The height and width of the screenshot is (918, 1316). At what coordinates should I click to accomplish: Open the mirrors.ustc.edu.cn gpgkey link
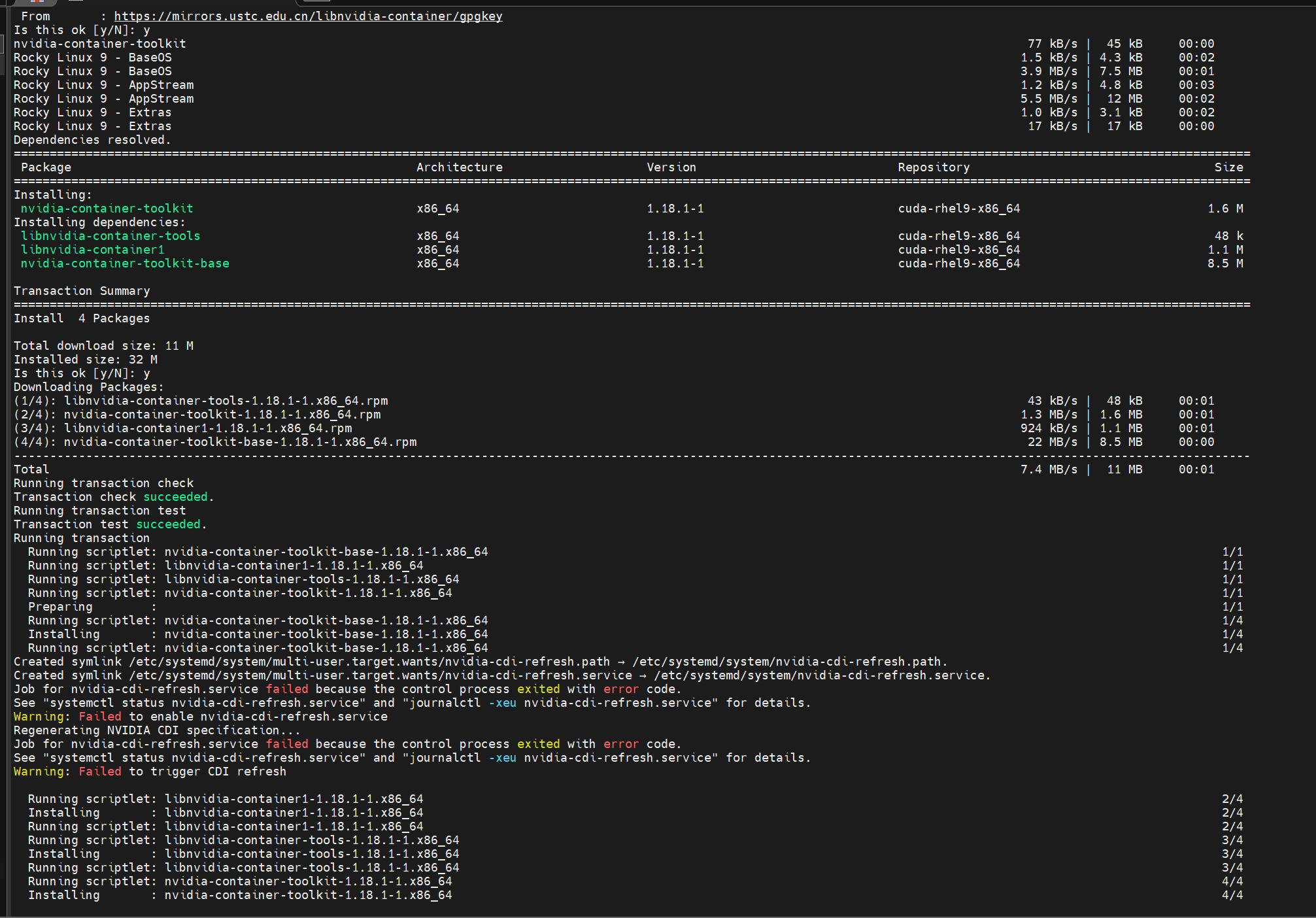[x=308, y=16]
